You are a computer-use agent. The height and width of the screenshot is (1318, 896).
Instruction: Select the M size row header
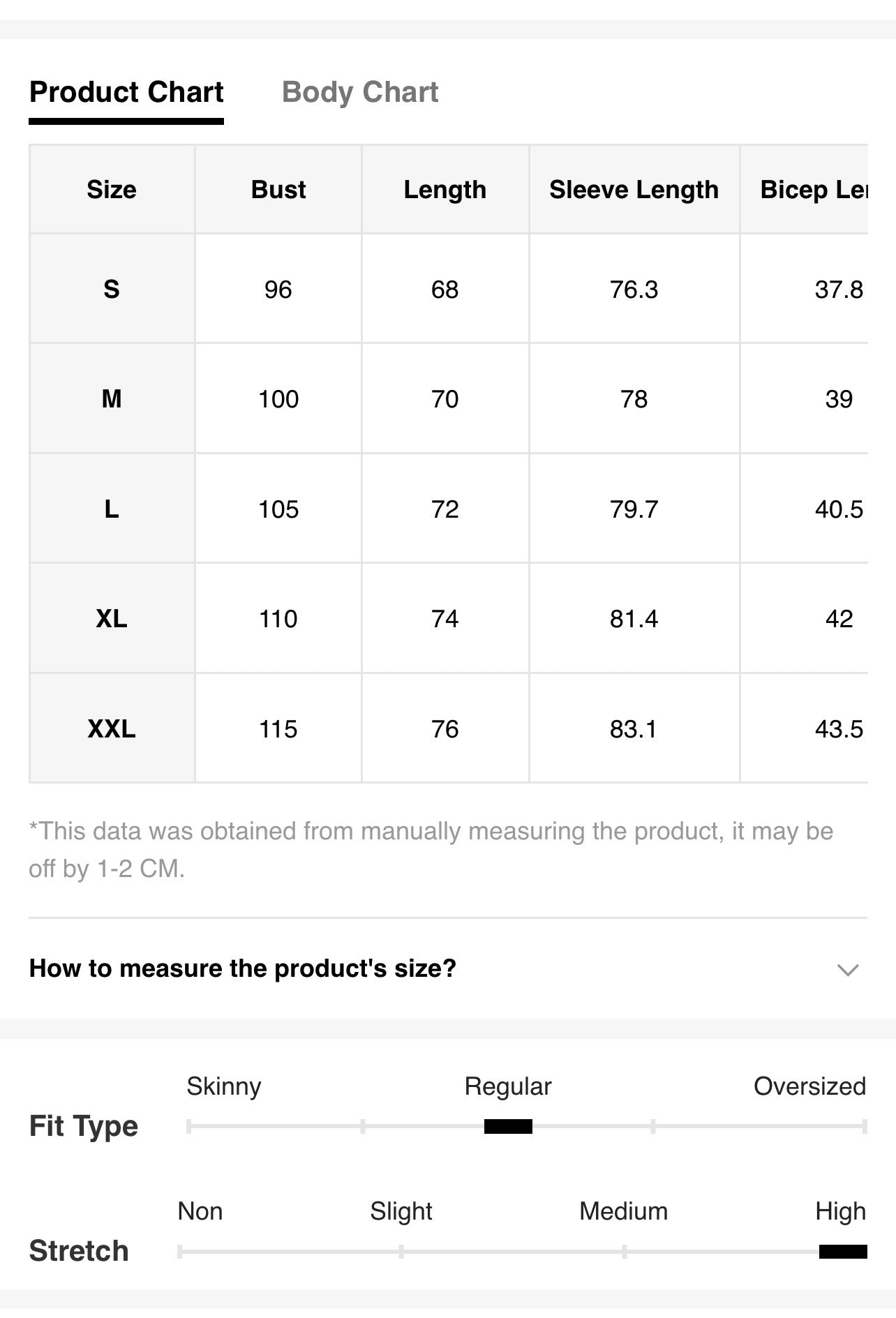click(x=112, y=398)
